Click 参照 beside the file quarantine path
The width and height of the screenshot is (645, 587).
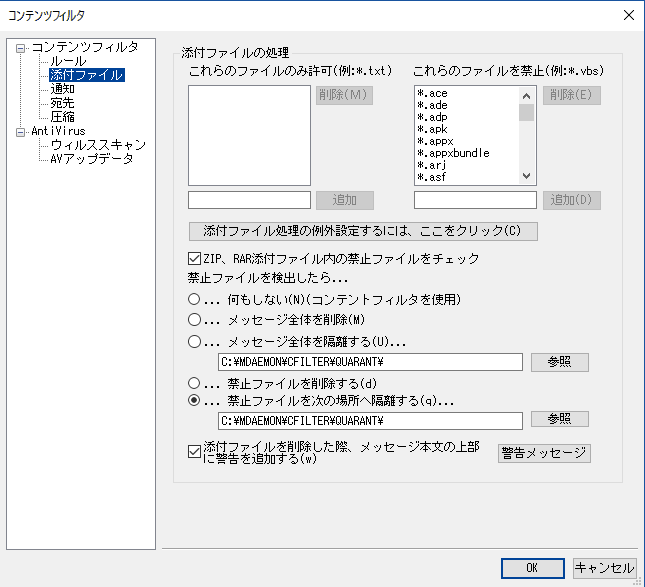559,419
